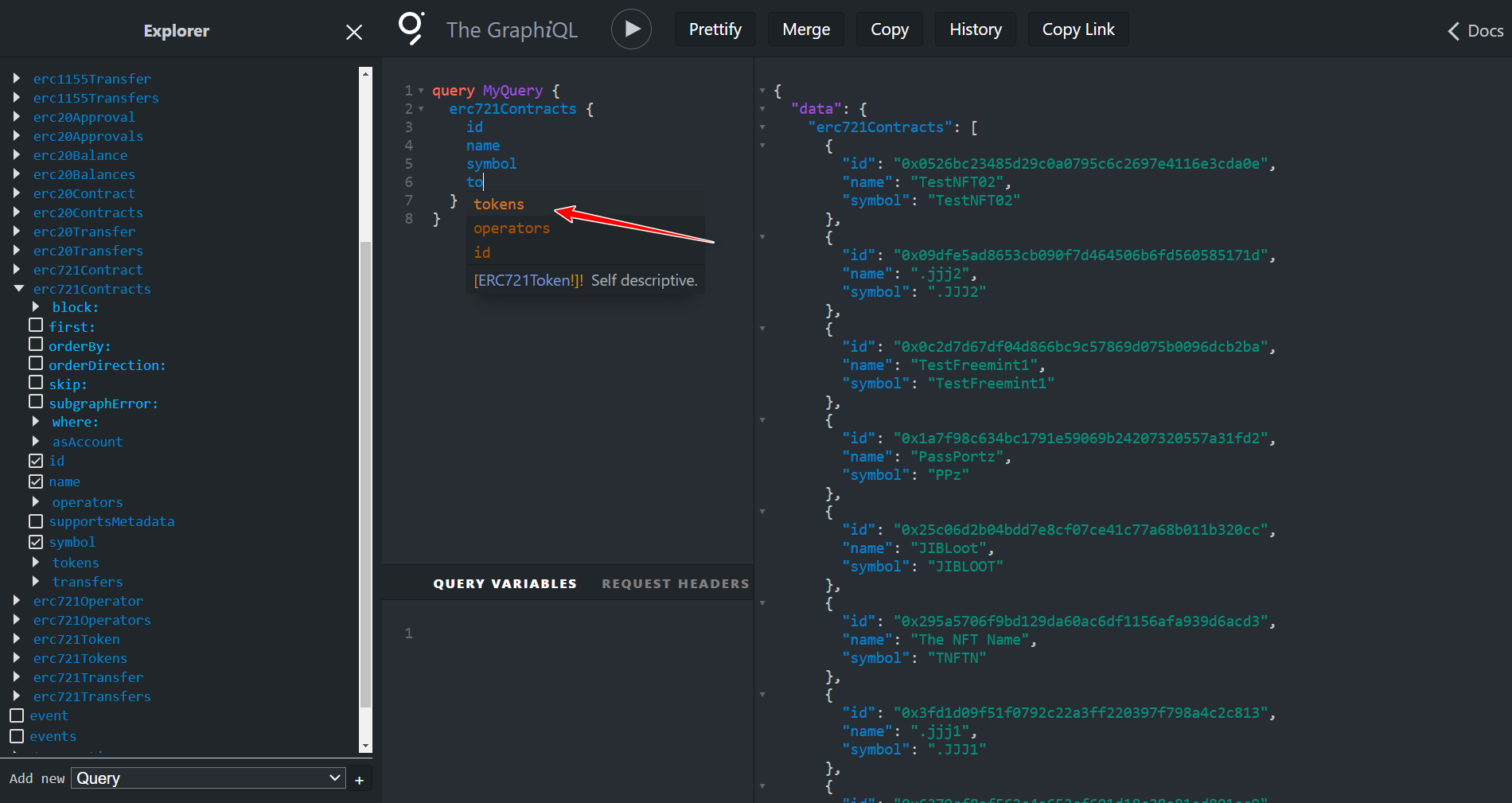Expand the tokens field in Explorer
1512x803 pixels.
pos(36,563)
